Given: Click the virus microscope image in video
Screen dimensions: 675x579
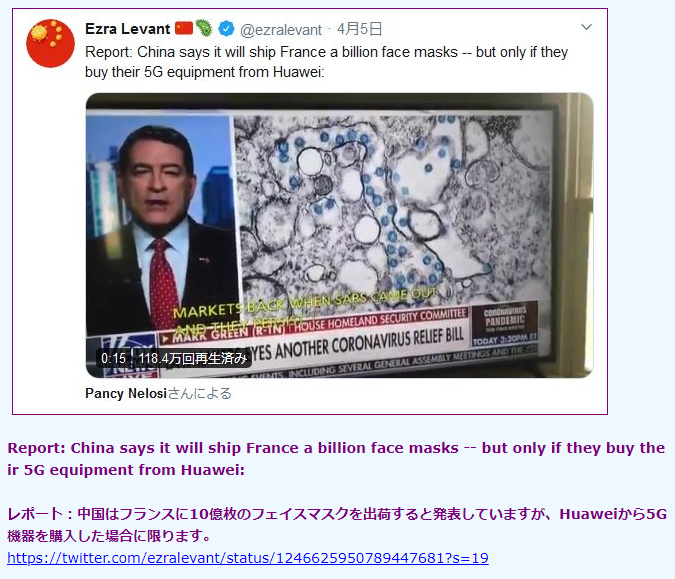Looking at the screenshot, I should pos(393,207).
